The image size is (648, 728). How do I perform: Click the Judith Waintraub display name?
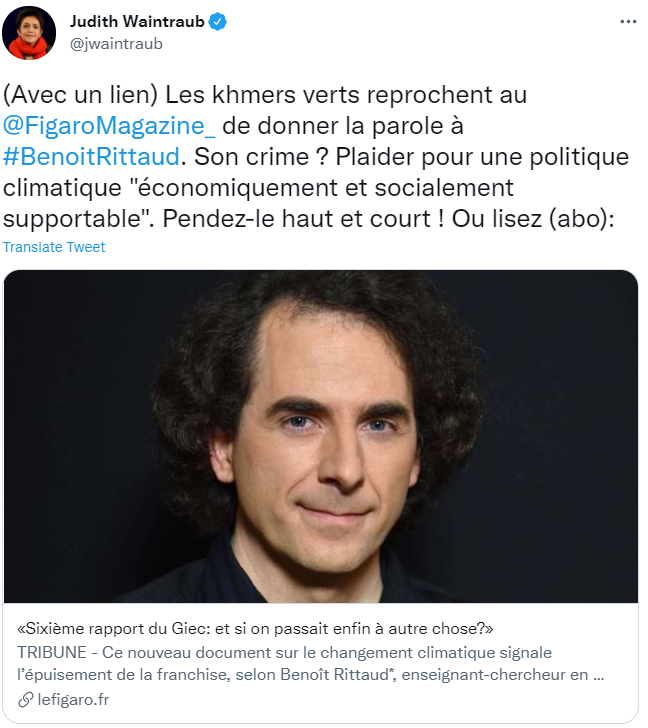coord(137,21)
